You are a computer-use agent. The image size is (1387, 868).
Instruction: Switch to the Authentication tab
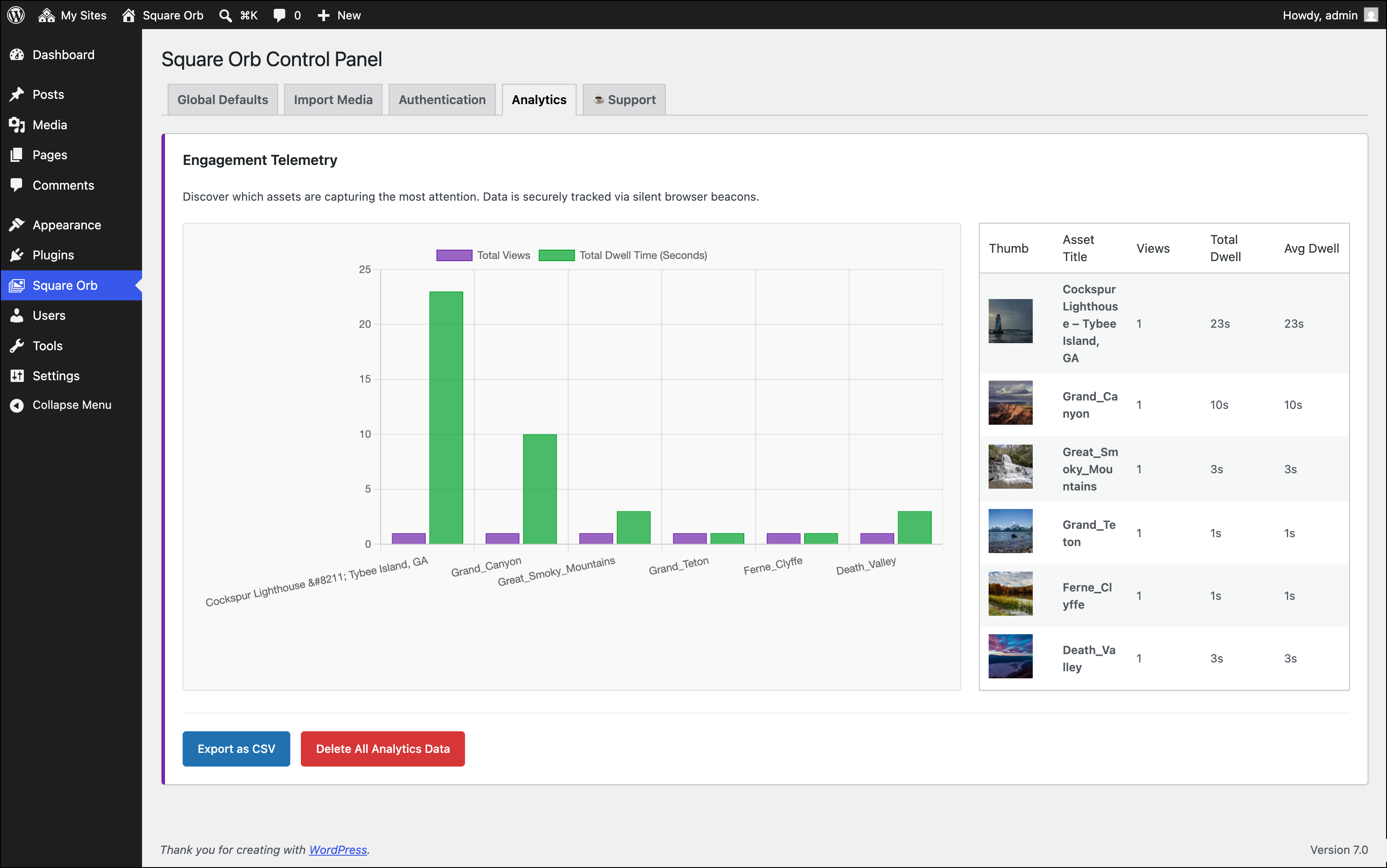click(x=442, y=99)
